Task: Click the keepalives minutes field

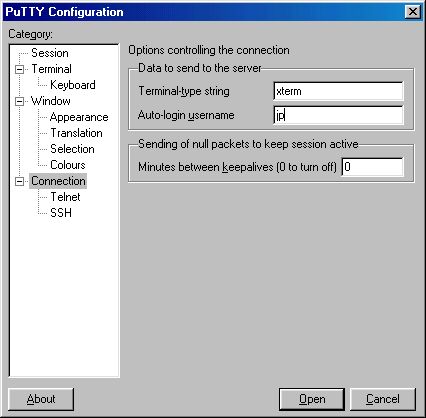Action: point(373,167)
